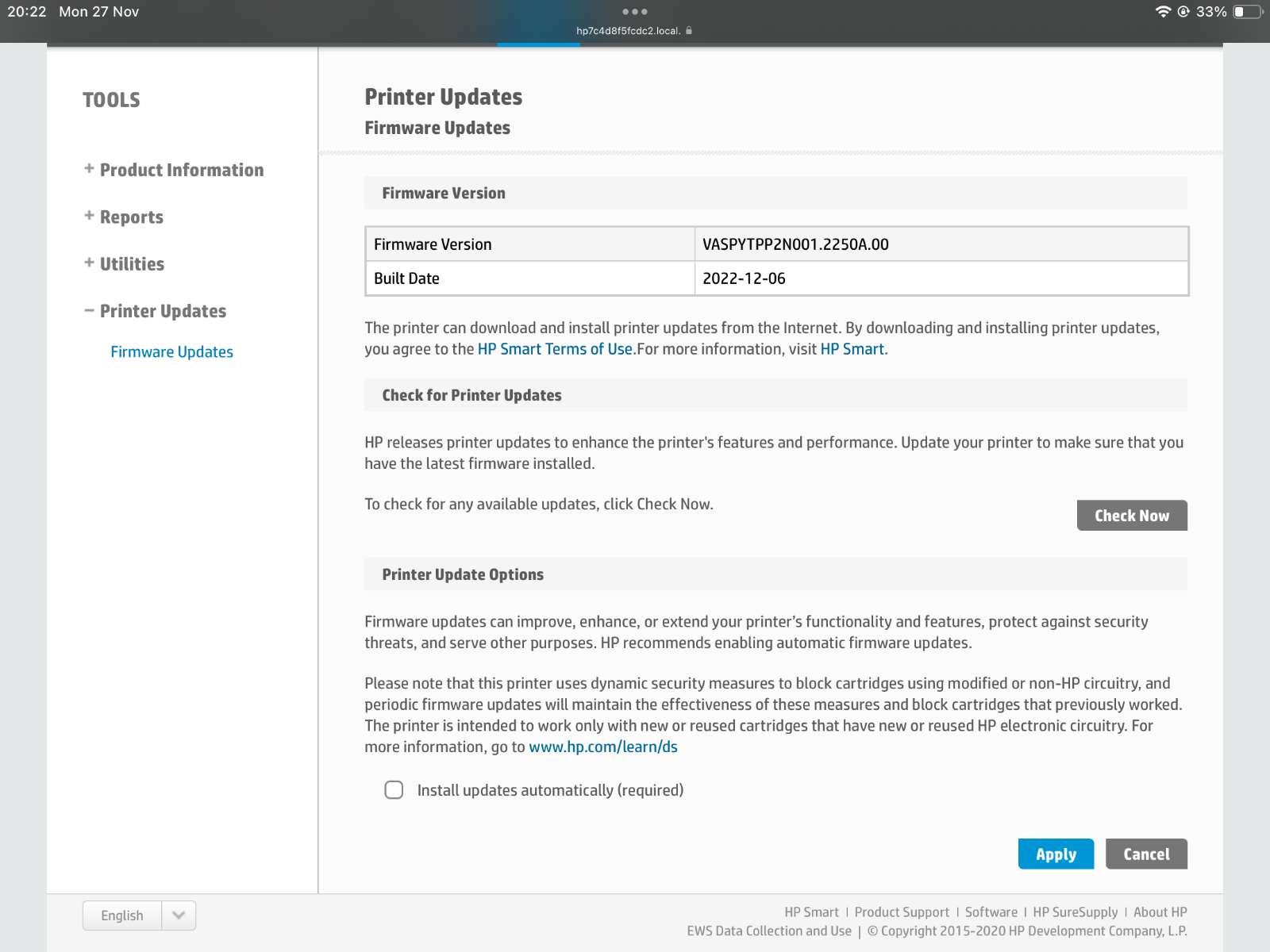The width and height of the screenshot is (1270, 952).
Task: Open the HP Smart link after 'visit'
Action: 852,349
